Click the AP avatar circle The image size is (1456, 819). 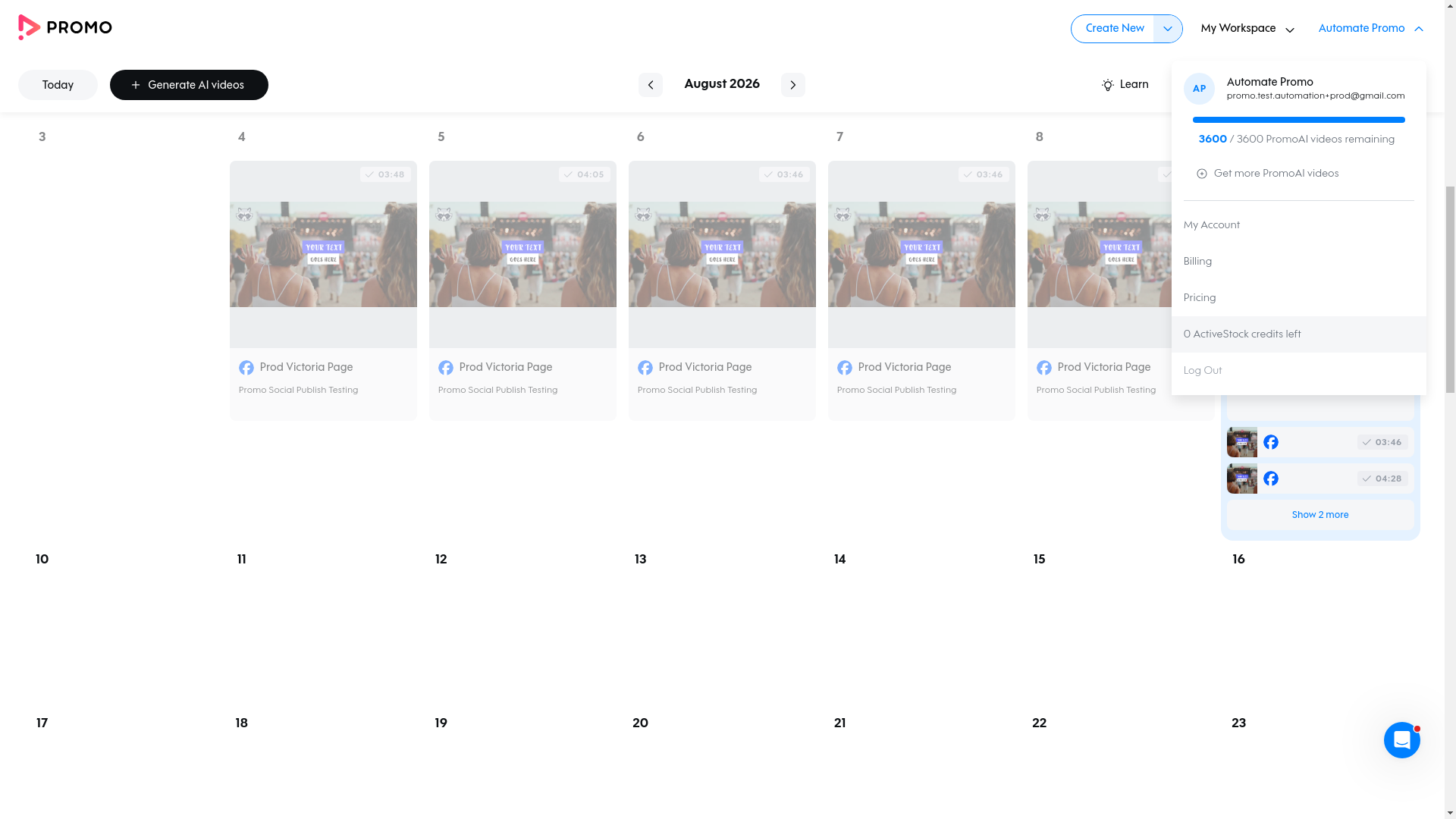[1199, 89]
